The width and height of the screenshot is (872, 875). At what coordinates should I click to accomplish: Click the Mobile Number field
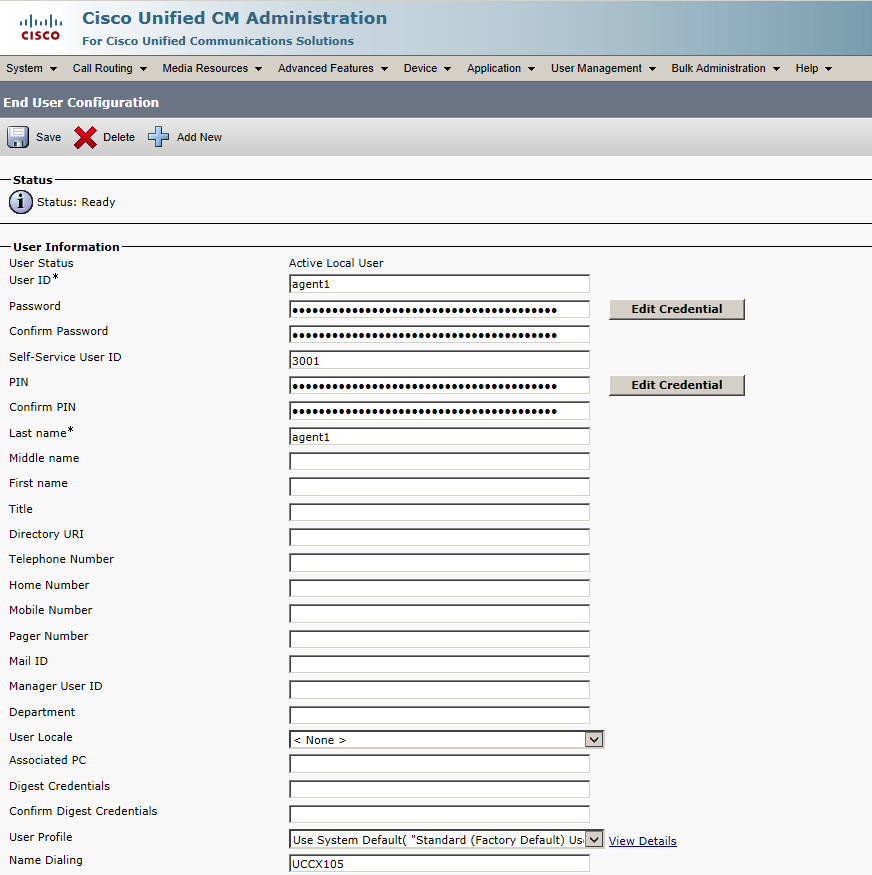439,614
